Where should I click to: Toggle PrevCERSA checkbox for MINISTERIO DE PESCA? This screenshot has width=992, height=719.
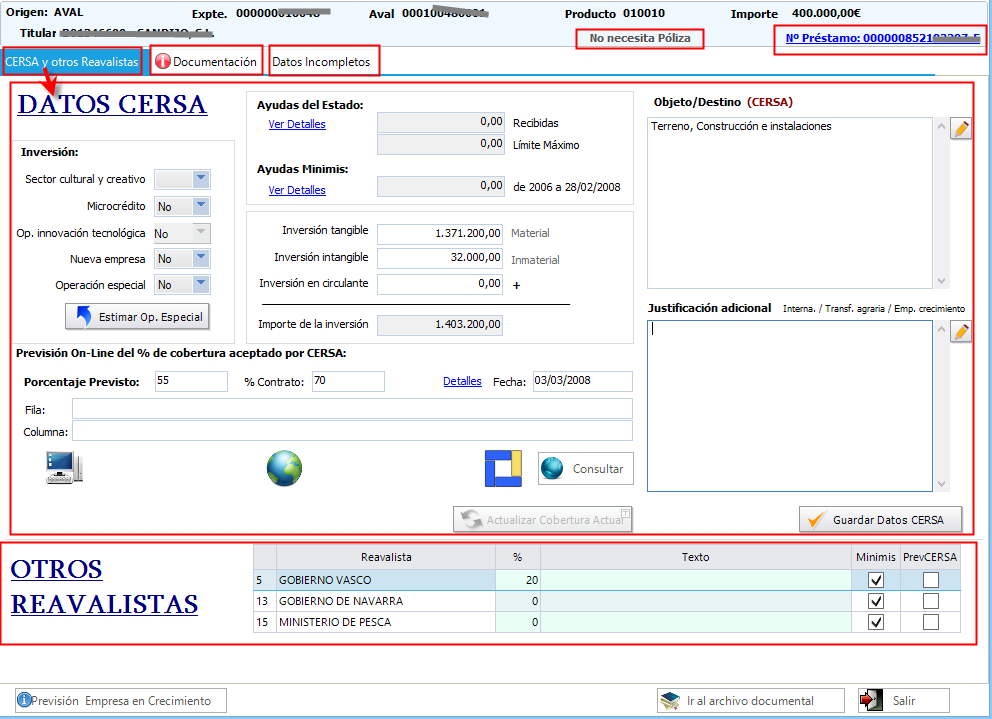click(931, 622)
